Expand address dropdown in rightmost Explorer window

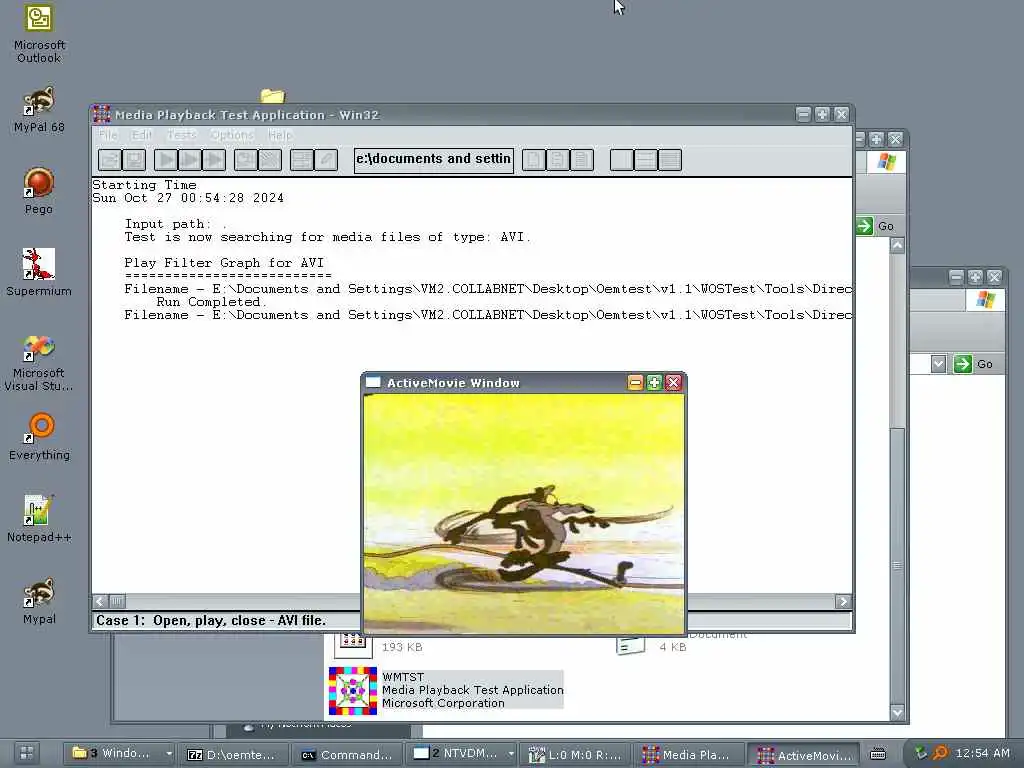pos(938,364)
